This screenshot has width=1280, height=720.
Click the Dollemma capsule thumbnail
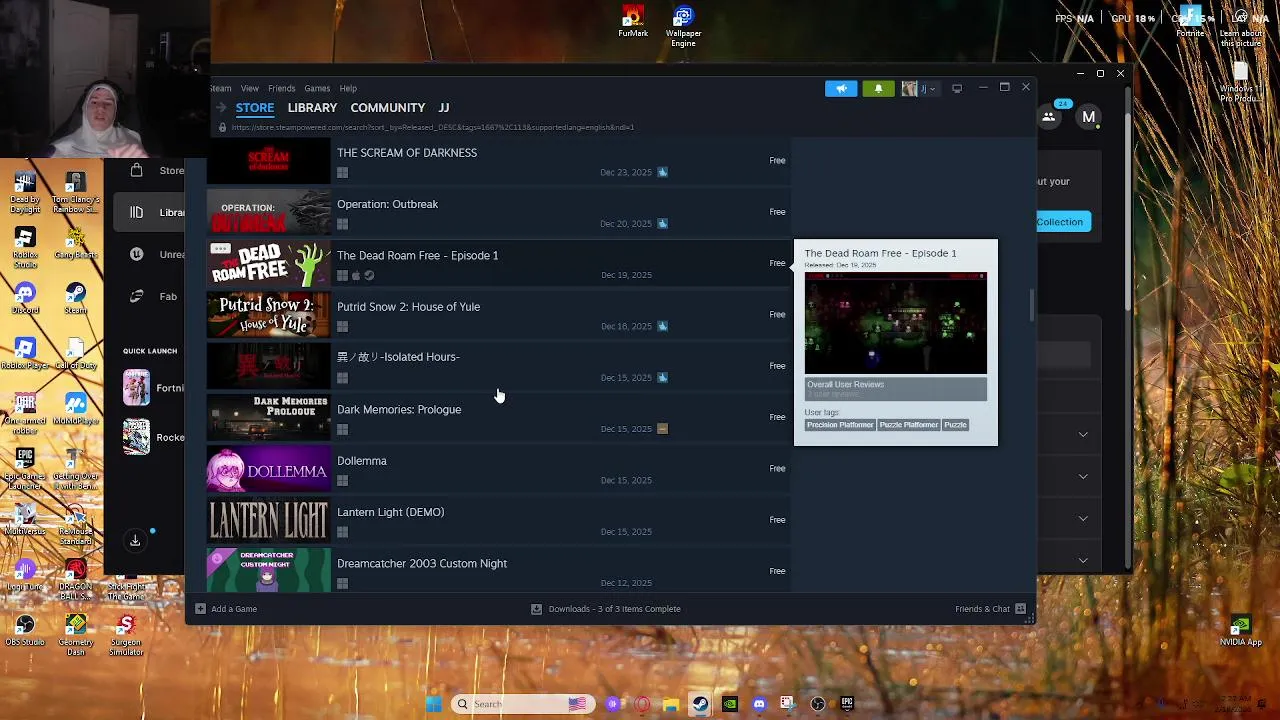(268, 469)
